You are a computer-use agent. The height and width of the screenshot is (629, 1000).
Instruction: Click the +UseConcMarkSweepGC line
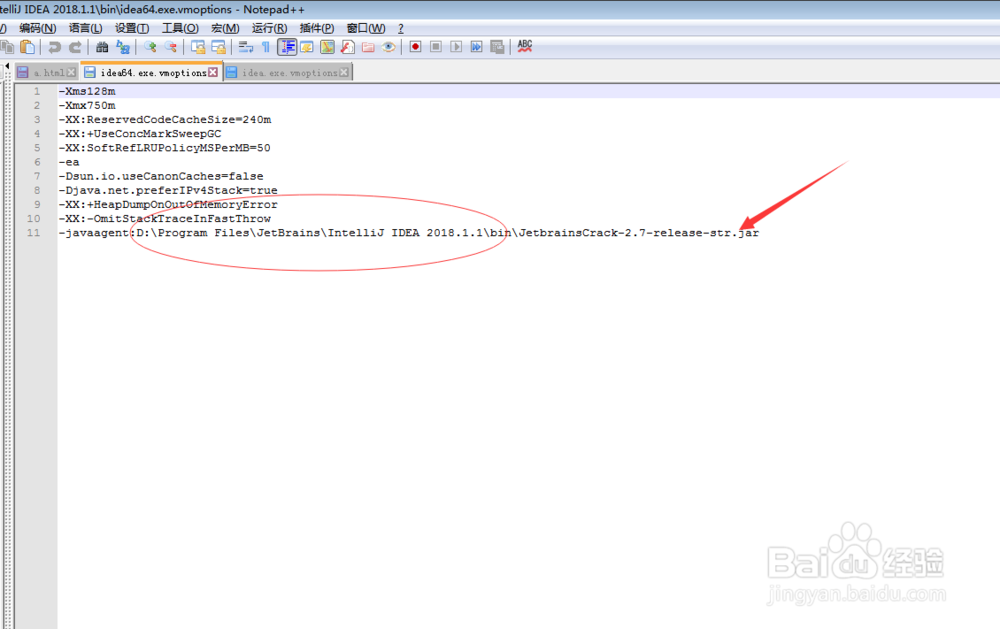[x=140, y=133]
